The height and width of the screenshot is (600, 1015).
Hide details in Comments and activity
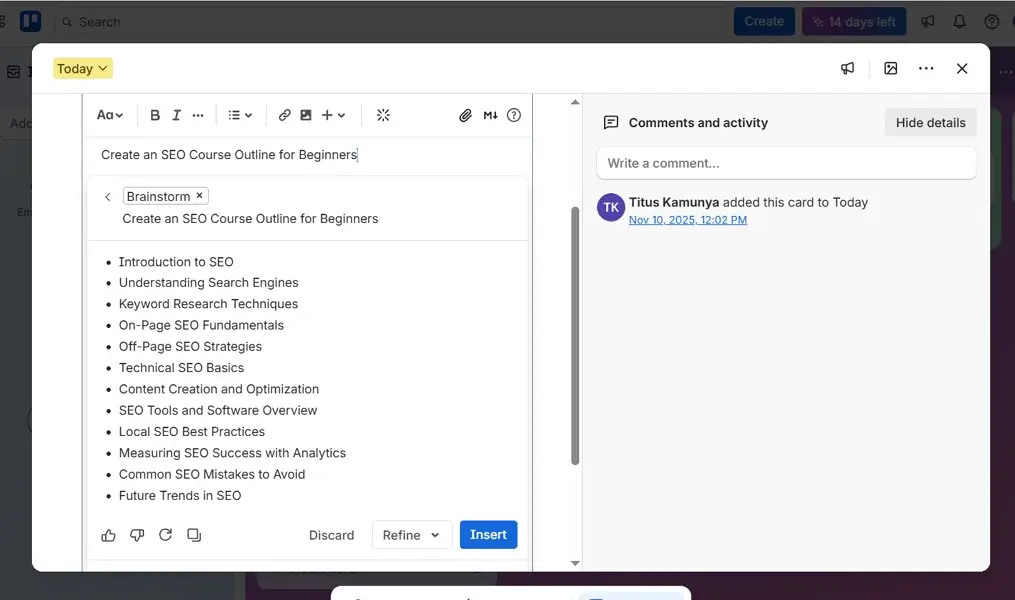929,121
